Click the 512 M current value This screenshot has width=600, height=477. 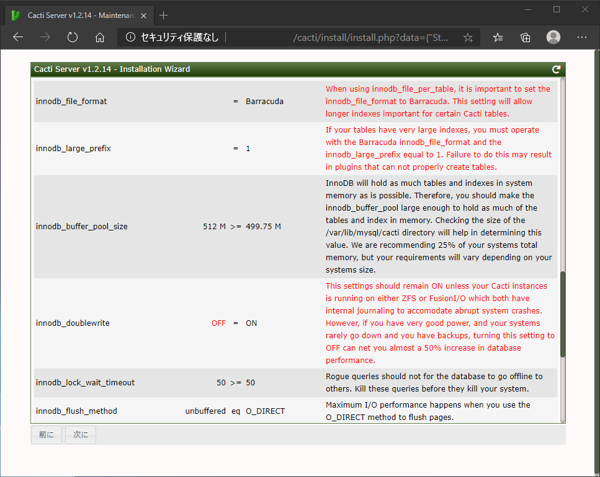point(214,226)
